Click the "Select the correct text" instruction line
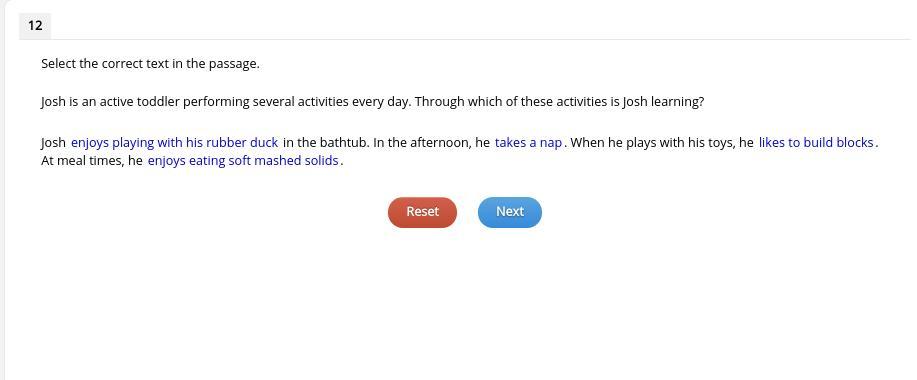917x380 pixels. [x=150, y=64]
